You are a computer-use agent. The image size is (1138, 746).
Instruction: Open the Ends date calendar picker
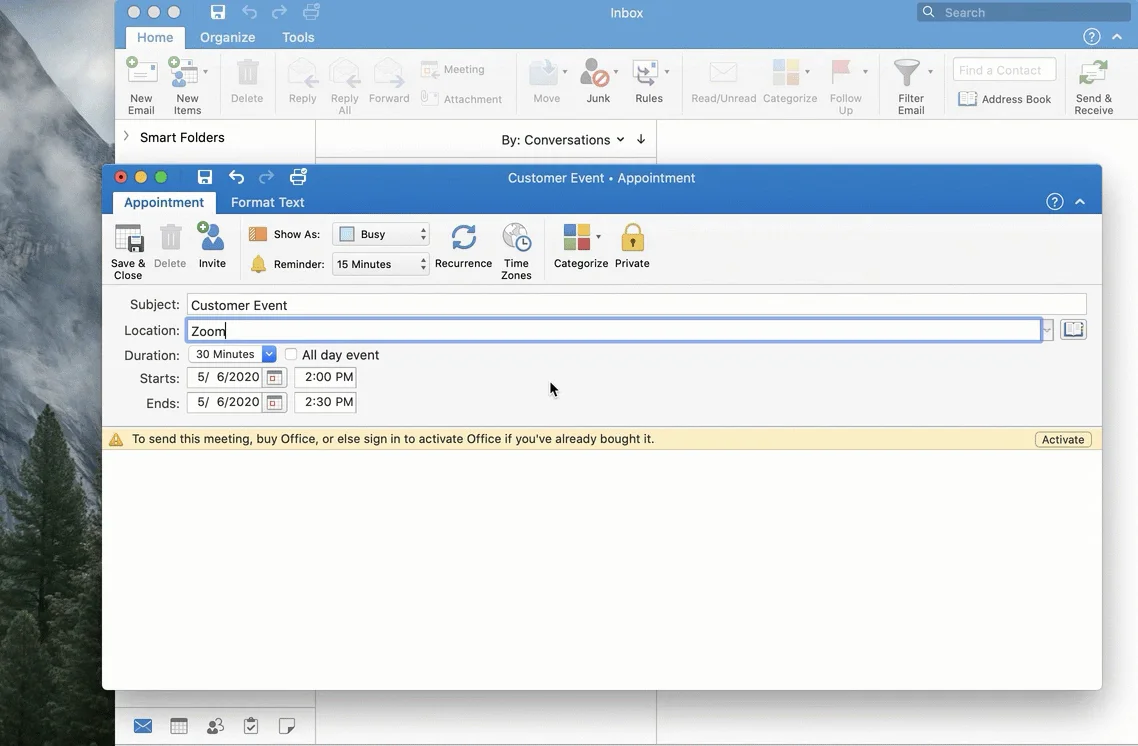click(274, 403)
